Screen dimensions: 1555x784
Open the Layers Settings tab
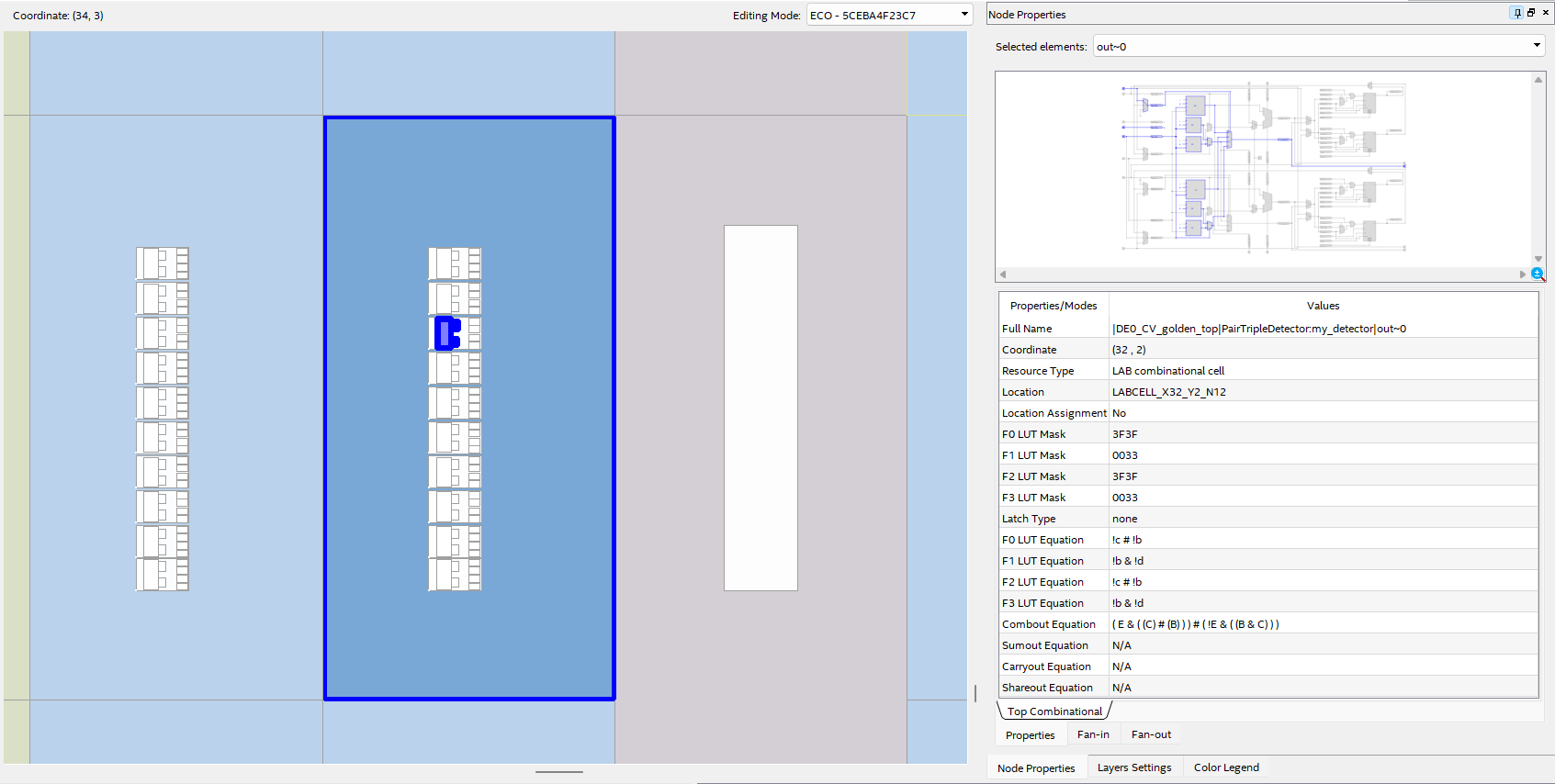click(1134, 767)
